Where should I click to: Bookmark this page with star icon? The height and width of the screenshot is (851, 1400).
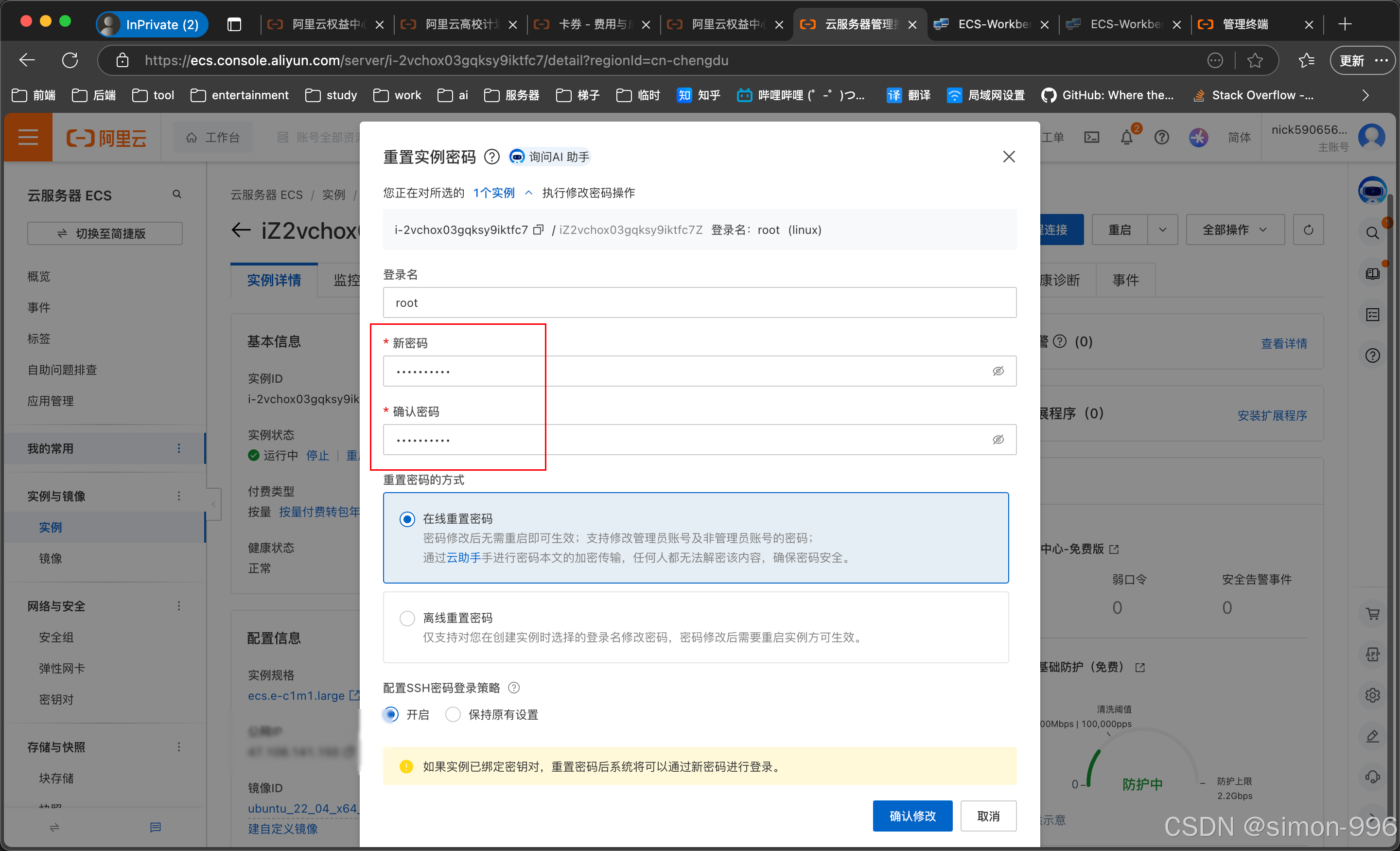[x=1255, y=60]
